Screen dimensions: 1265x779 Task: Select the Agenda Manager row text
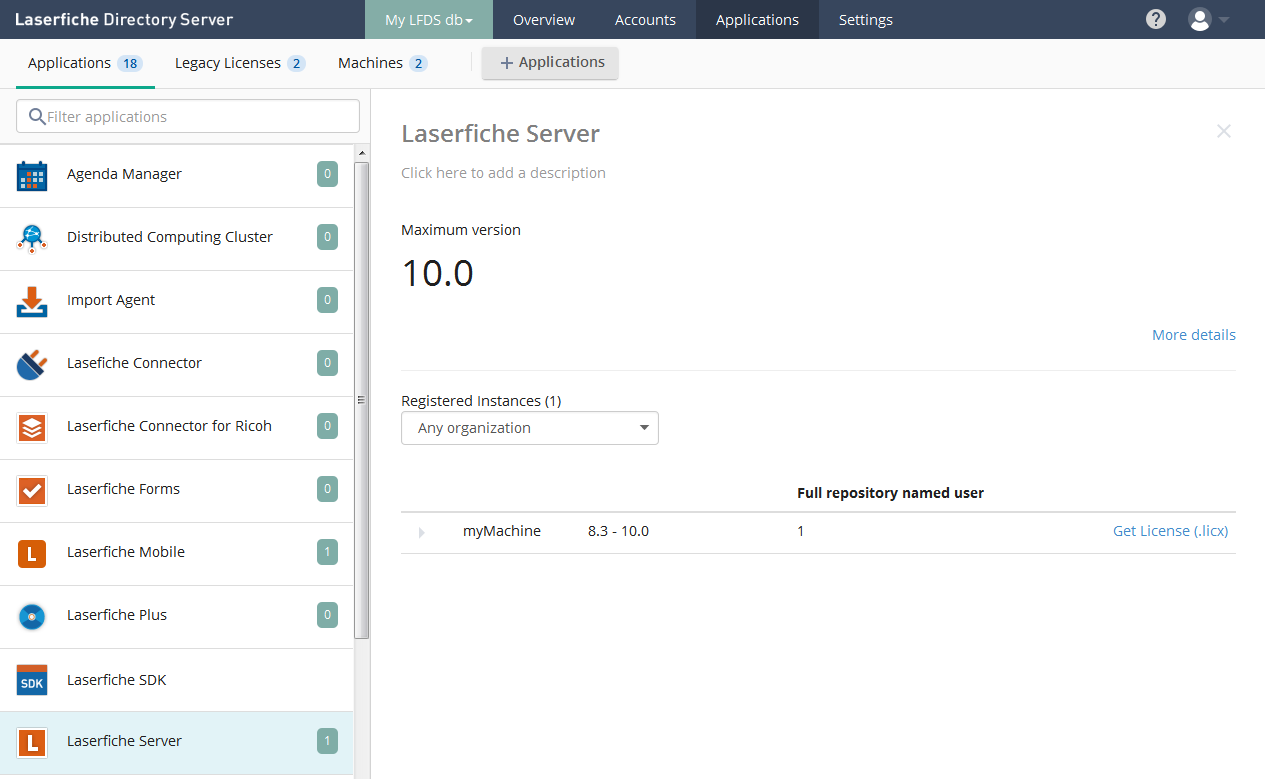[x=124, y=174]
